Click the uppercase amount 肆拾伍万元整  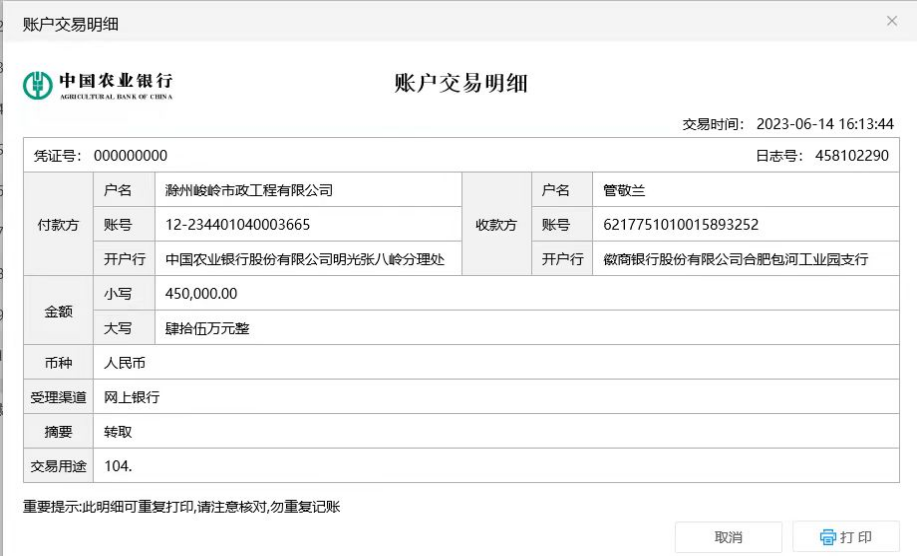click(207, 328)
